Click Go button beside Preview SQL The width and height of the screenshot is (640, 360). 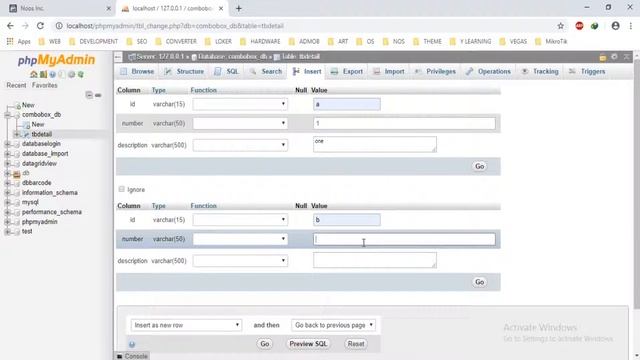pyautogui.click(x=264, y=344)
